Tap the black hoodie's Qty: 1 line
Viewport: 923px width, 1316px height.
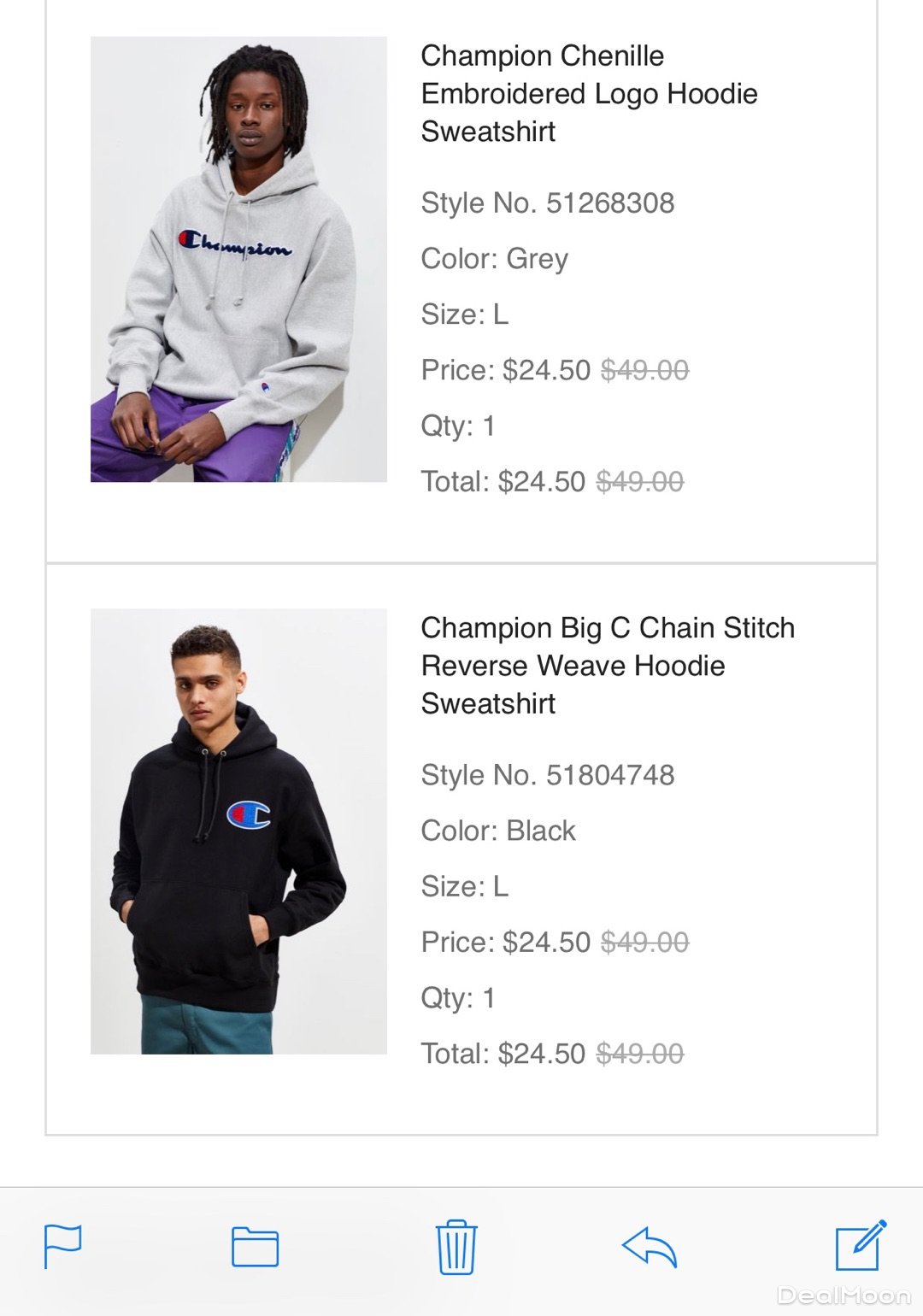pos(458,997)
